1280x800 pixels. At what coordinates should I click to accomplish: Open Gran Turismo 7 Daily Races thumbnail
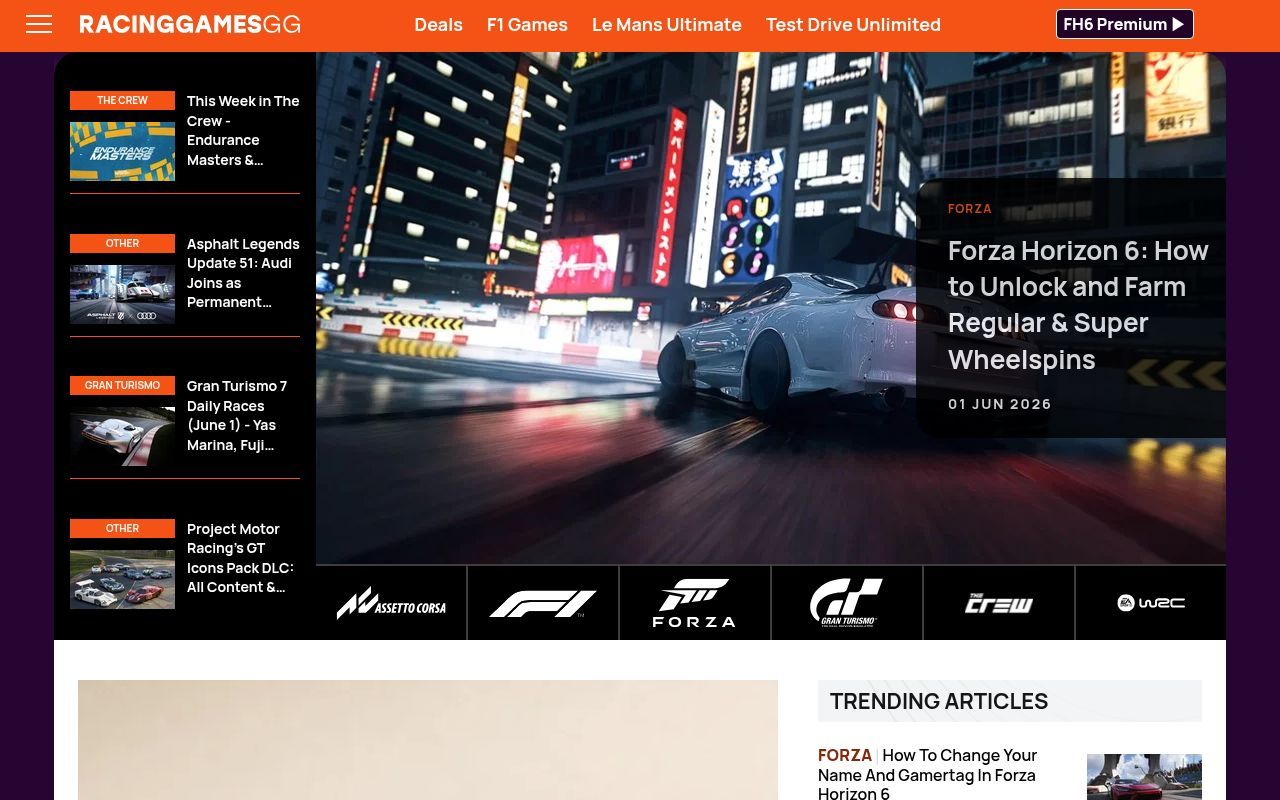(x=122, y=436)
